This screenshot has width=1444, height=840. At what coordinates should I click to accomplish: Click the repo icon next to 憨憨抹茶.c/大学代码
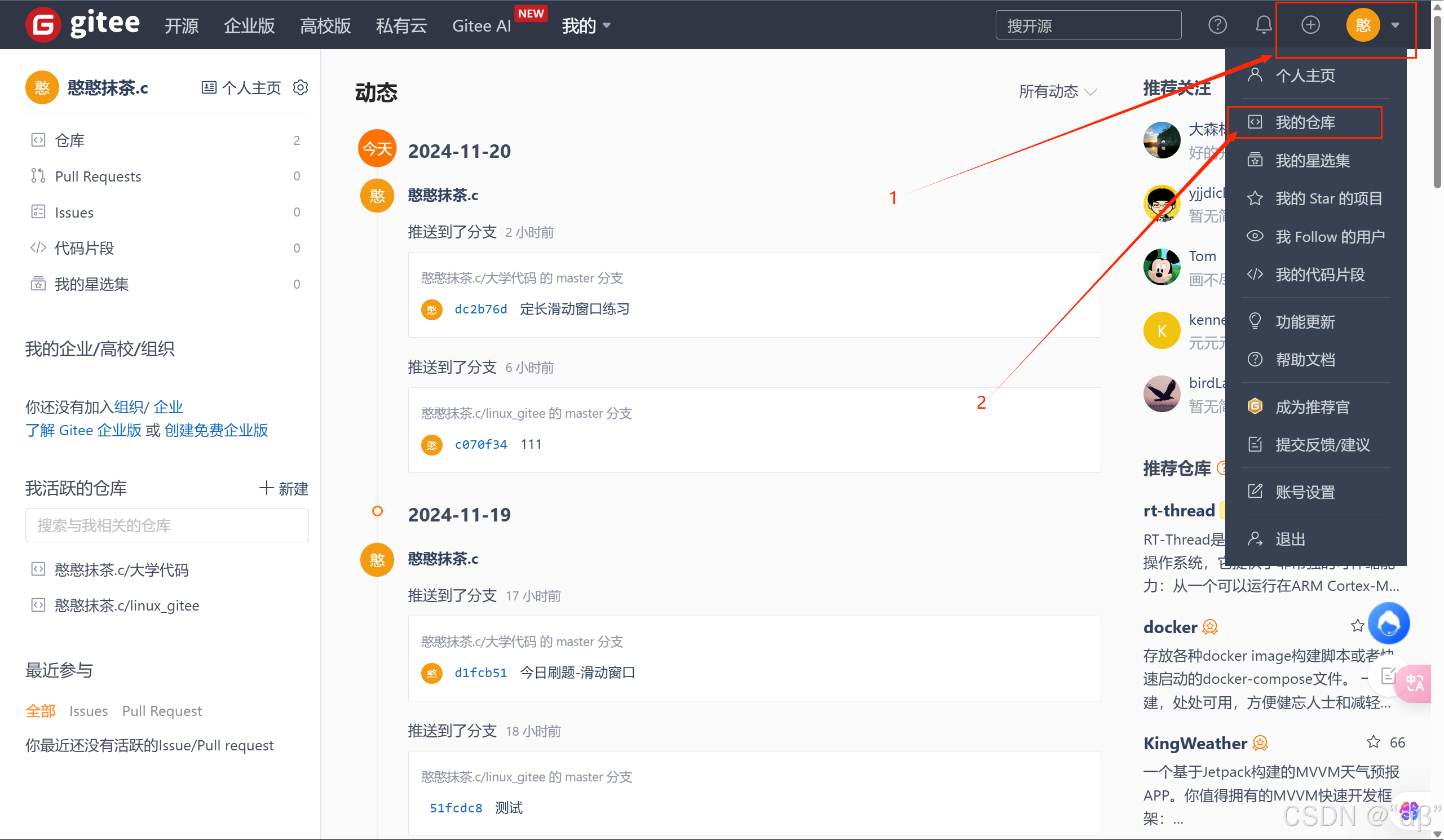pyautogui.click(x=38, y=569)
